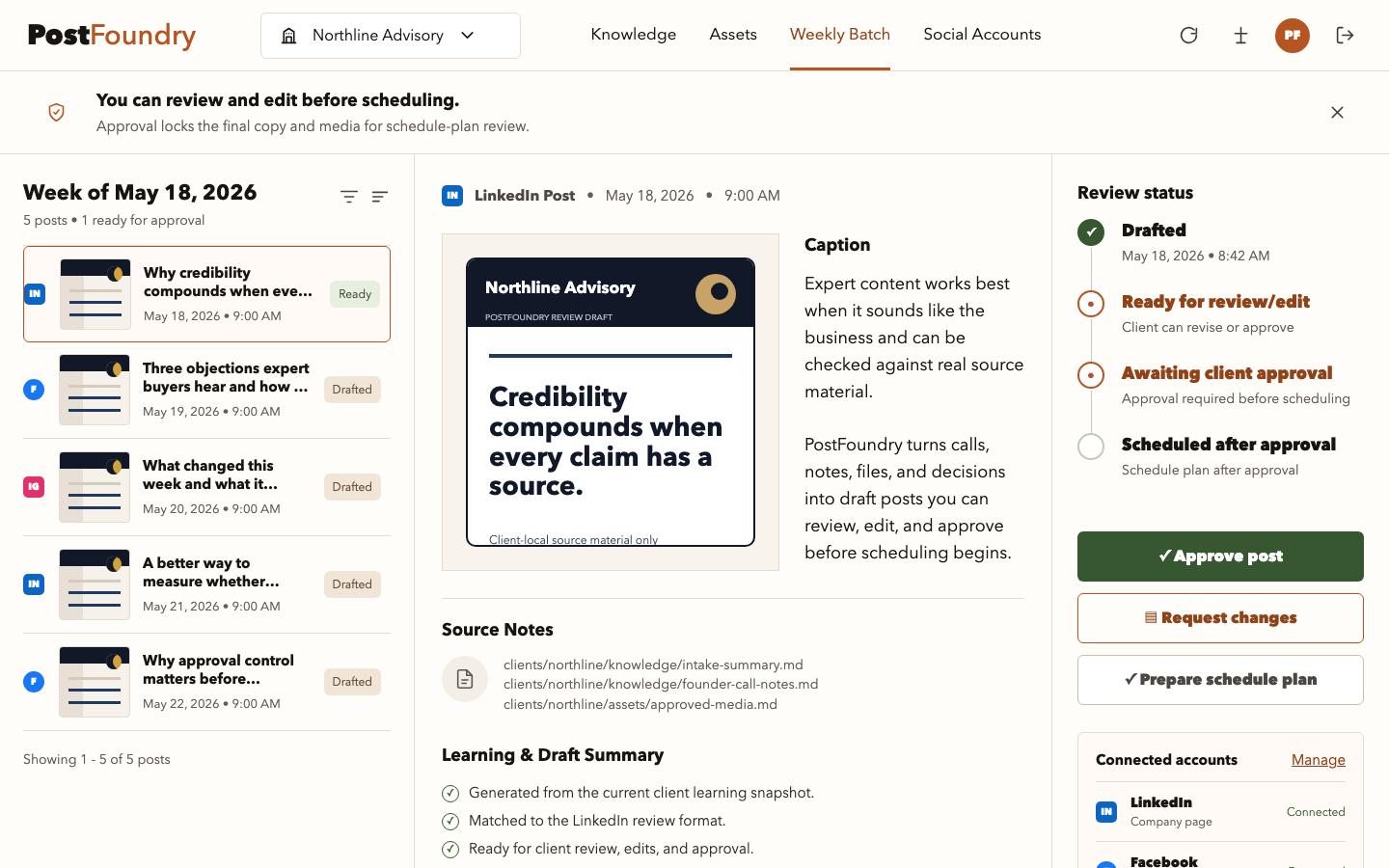The width and height of the screenshot is (1389, 868).
Task: Click the add new plus icon in the header
Action: click(x=1240, y=36)
